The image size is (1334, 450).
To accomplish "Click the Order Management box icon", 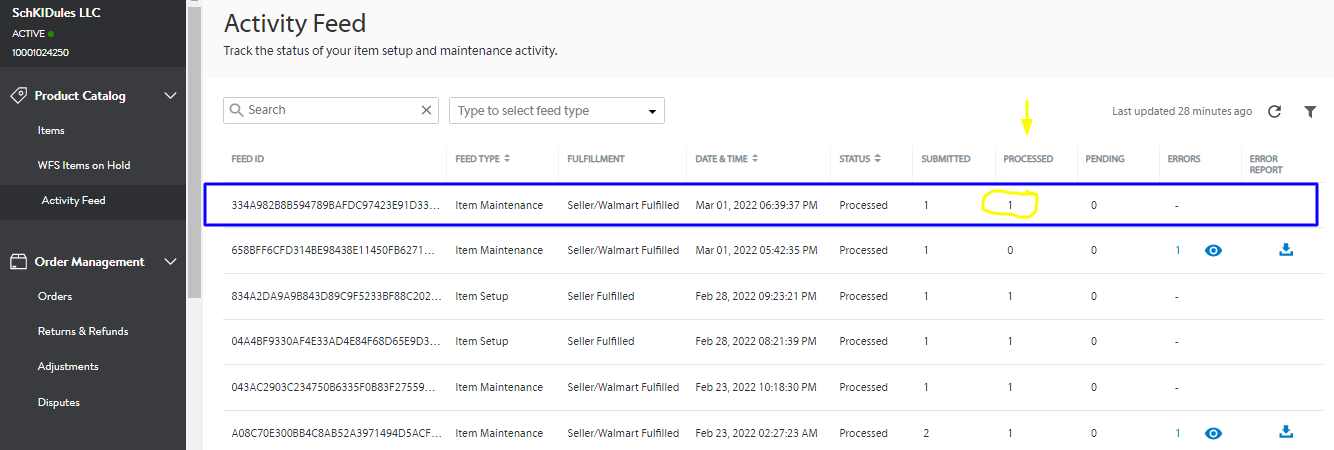I will point(17,262).
